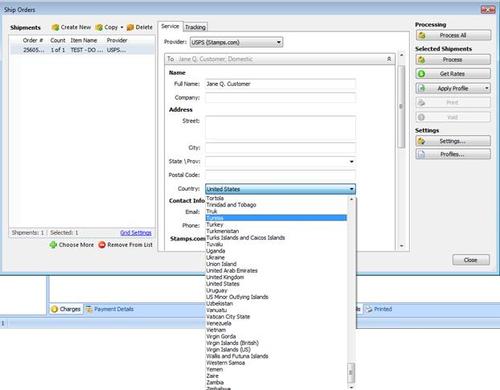Screen dimensions: 500x390
Task: Open the Copy dropdown arrow
Action: coord(122,27)
